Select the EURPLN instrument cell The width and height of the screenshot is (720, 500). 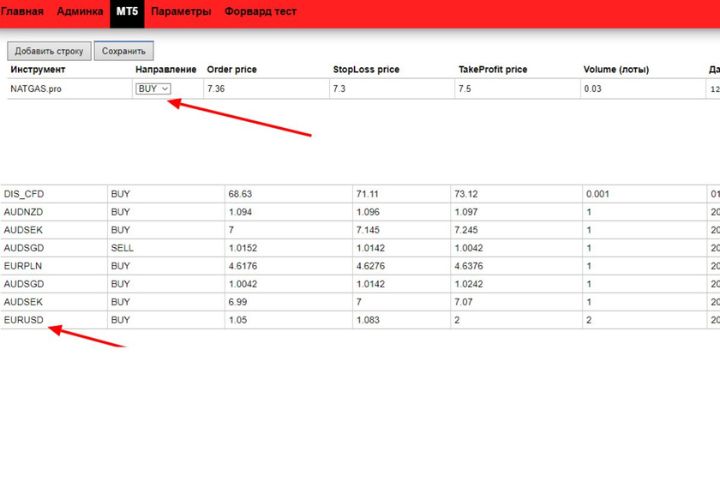click(x=54, y=266)
